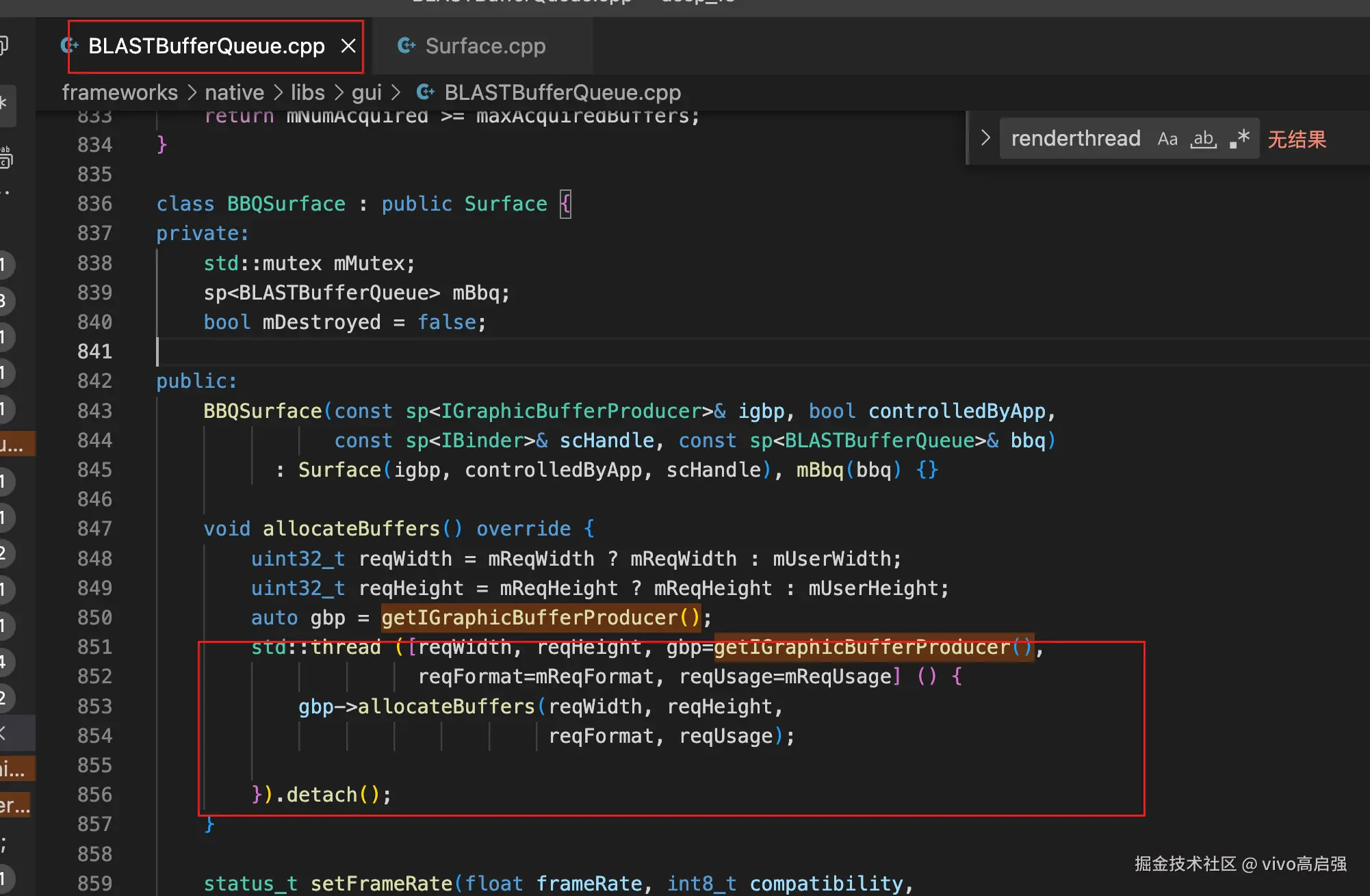
Task: Open the frameworks breadcrumb dropdown
Action: pyautogui.click(x=120, y=92)
